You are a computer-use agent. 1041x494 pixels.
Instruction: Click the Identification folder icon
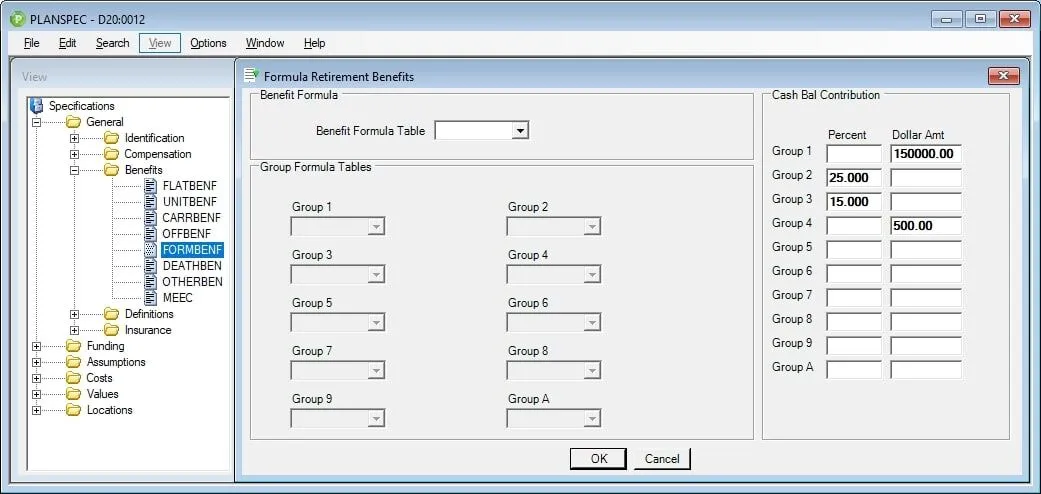(112, 138)
